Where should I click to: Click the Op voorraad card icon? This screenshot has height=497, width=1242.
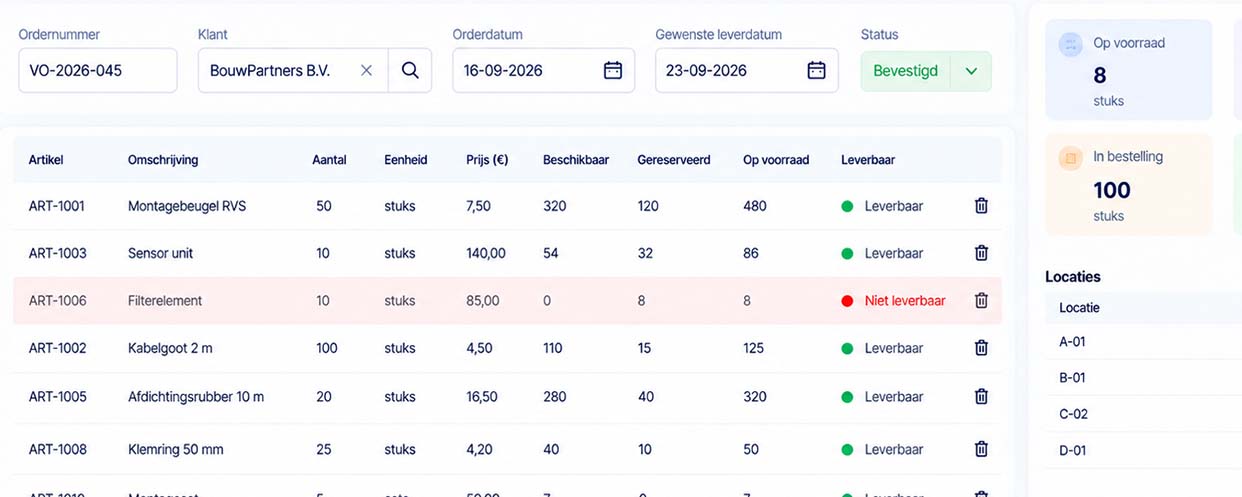tap(1070, 45)
